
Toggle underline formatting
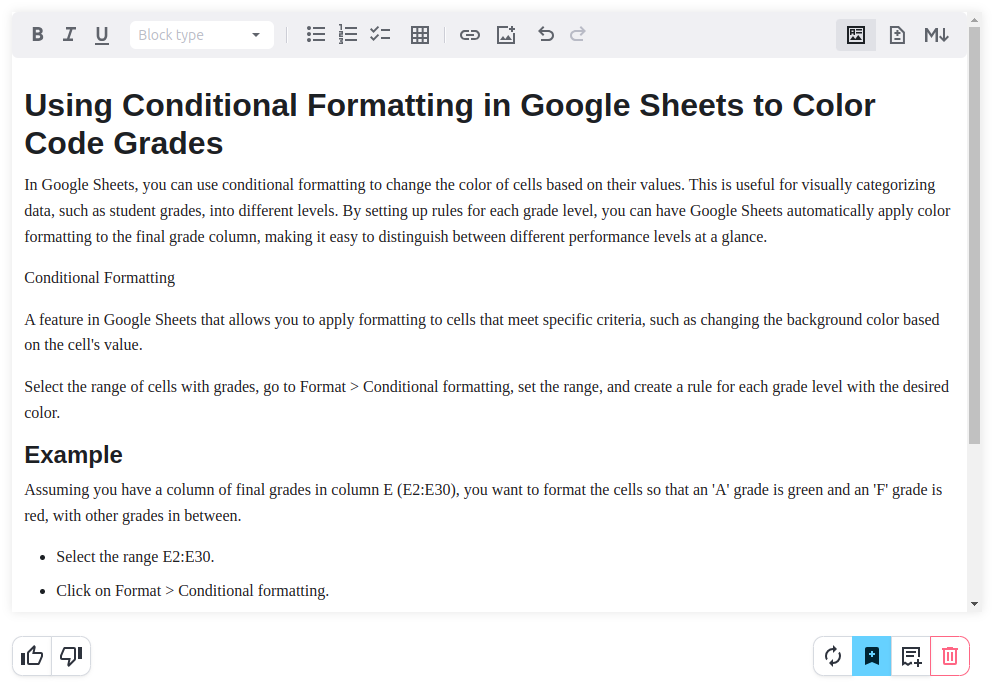[102, 34]
